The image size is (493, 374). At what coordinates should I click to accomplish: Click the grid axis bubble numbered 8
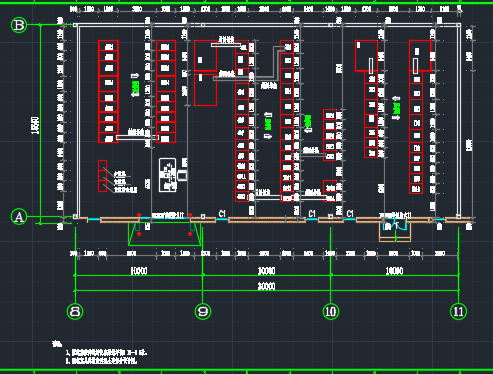tap(75, 312)
